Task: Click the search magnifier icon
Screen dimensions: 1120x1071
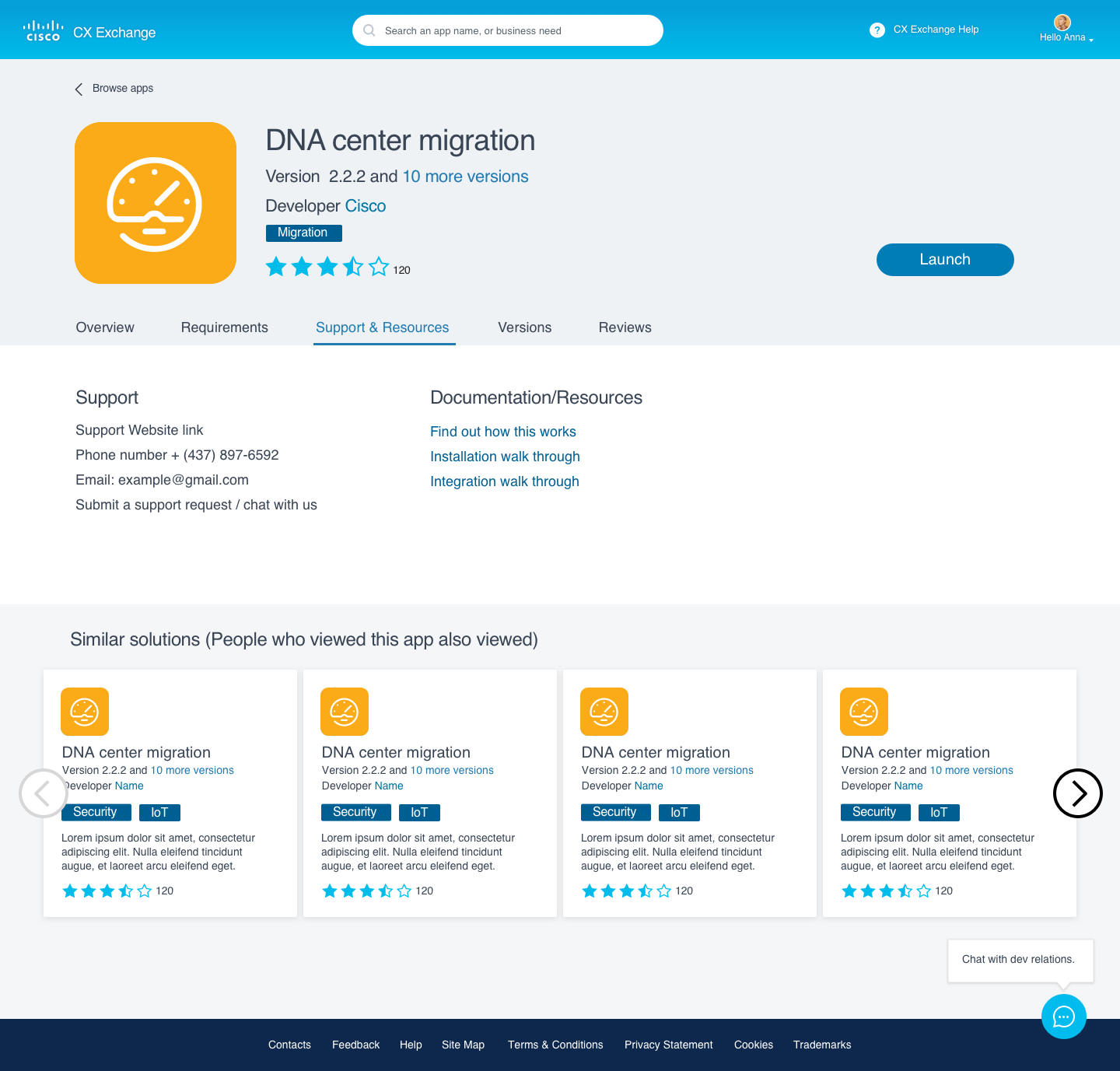Action: pos(369,30)
